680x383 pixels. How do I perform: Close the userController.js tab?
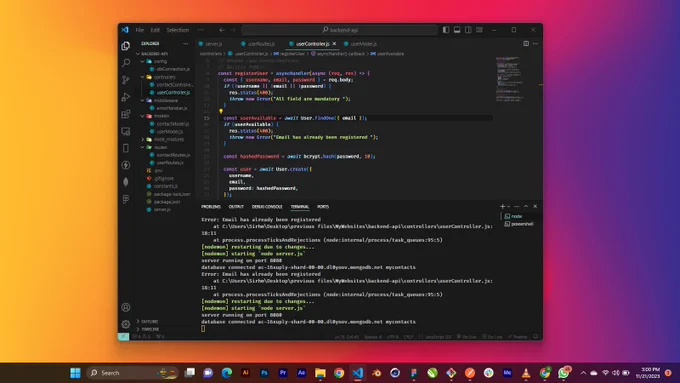pos(334,43)
